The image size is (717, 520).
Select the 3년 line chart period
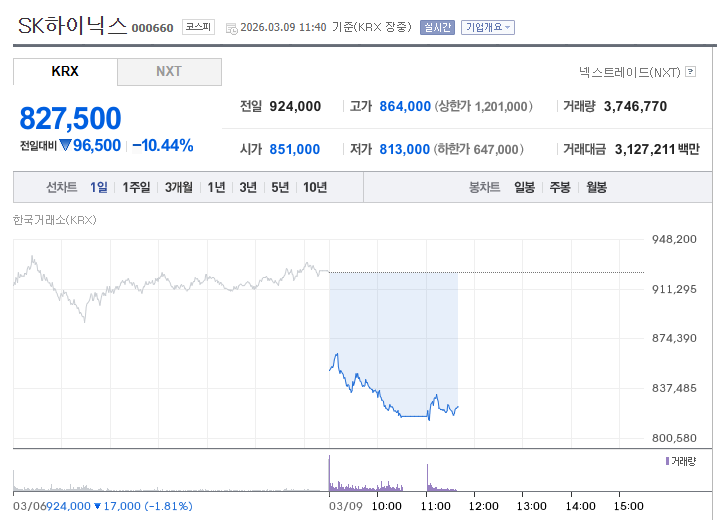pyautogui.click(x=248, y=187)
